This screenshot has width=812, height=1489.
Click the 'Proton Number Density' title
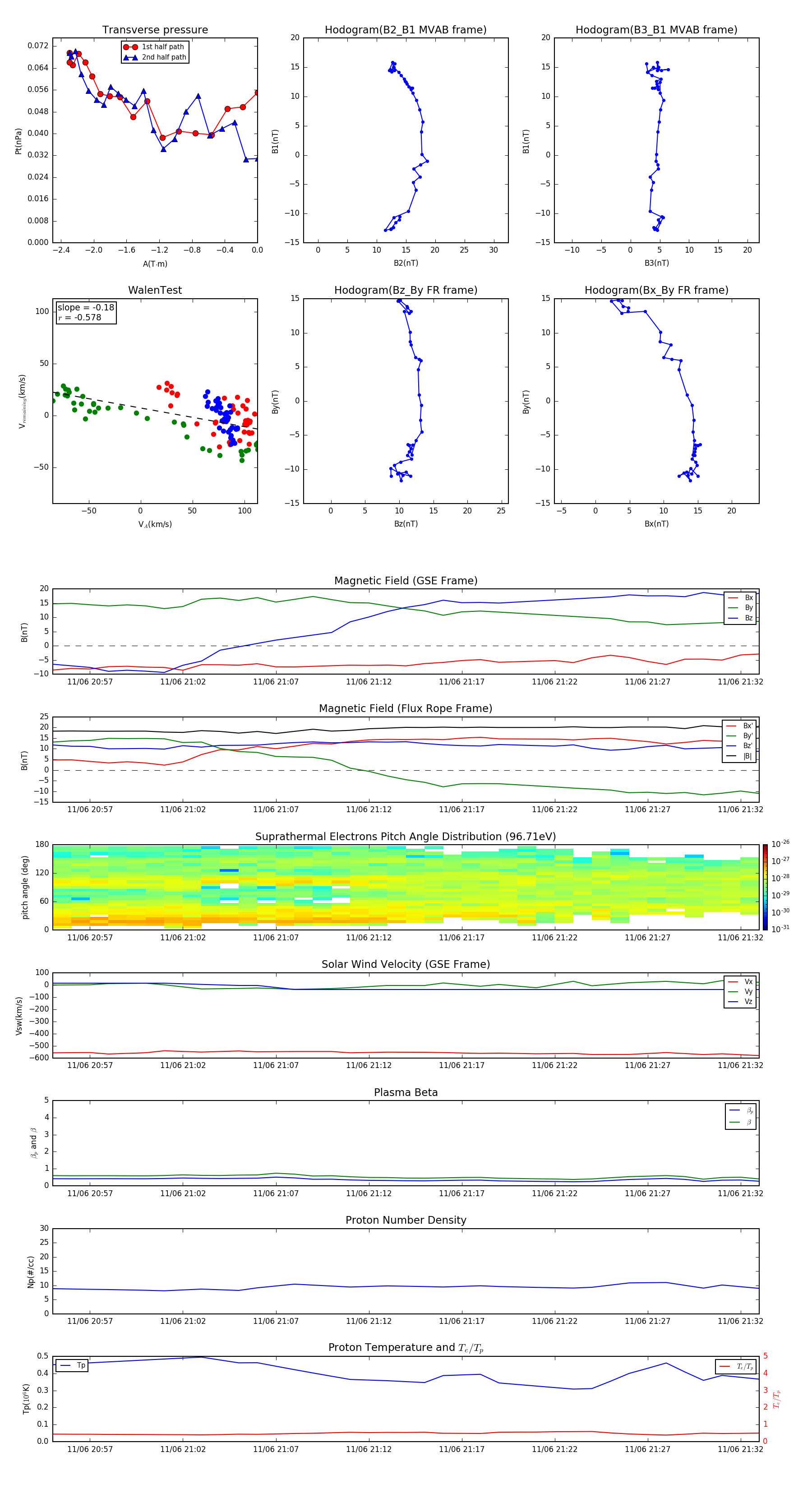coord(406,1221)
